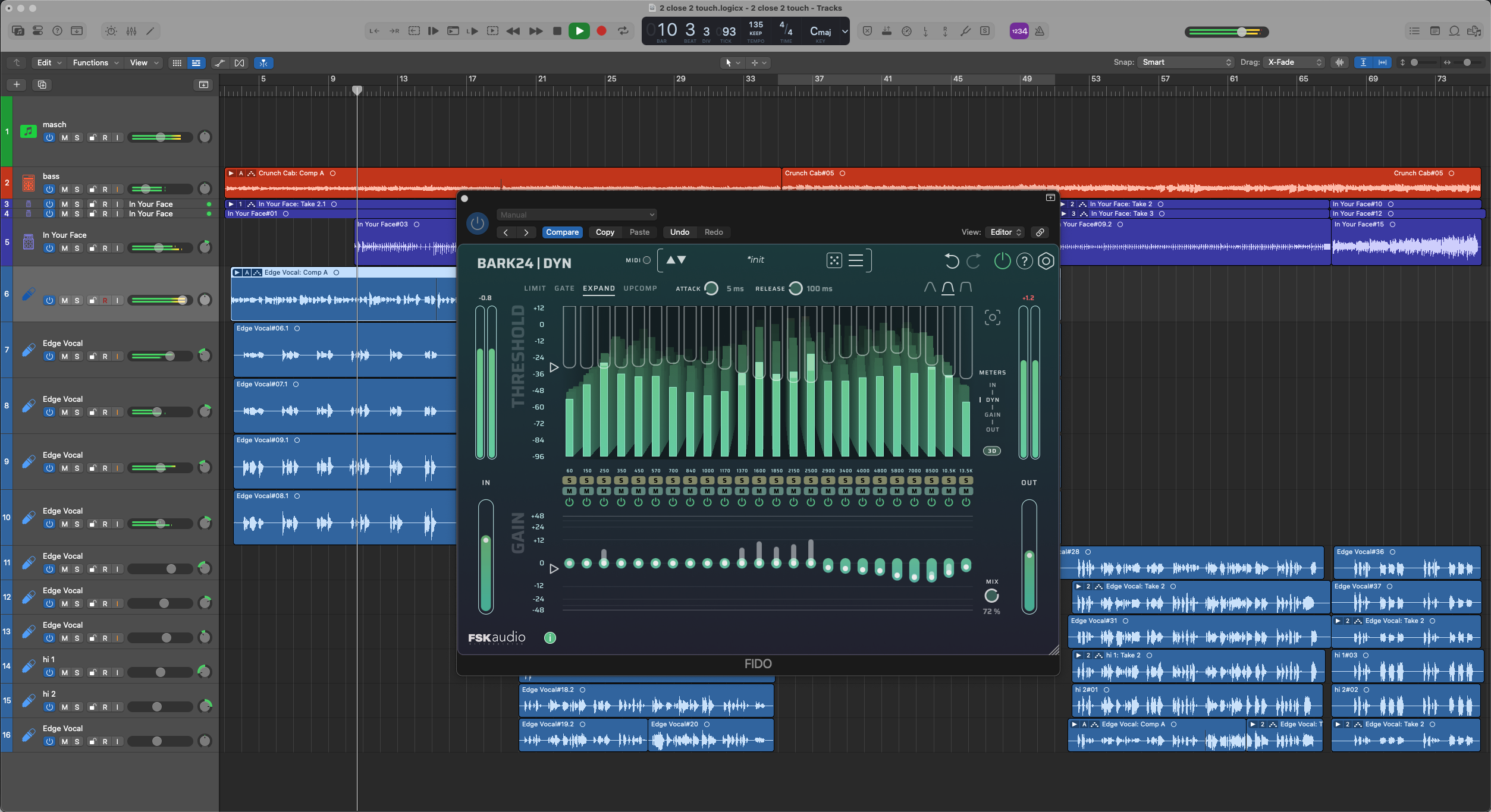Open the Drag X-Fade dropdown
Screen dimensions: 1491x812
1294,62
